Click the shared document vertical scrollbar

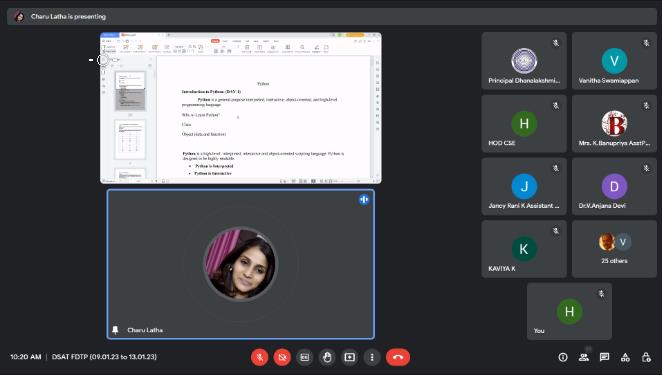[372, 116]
